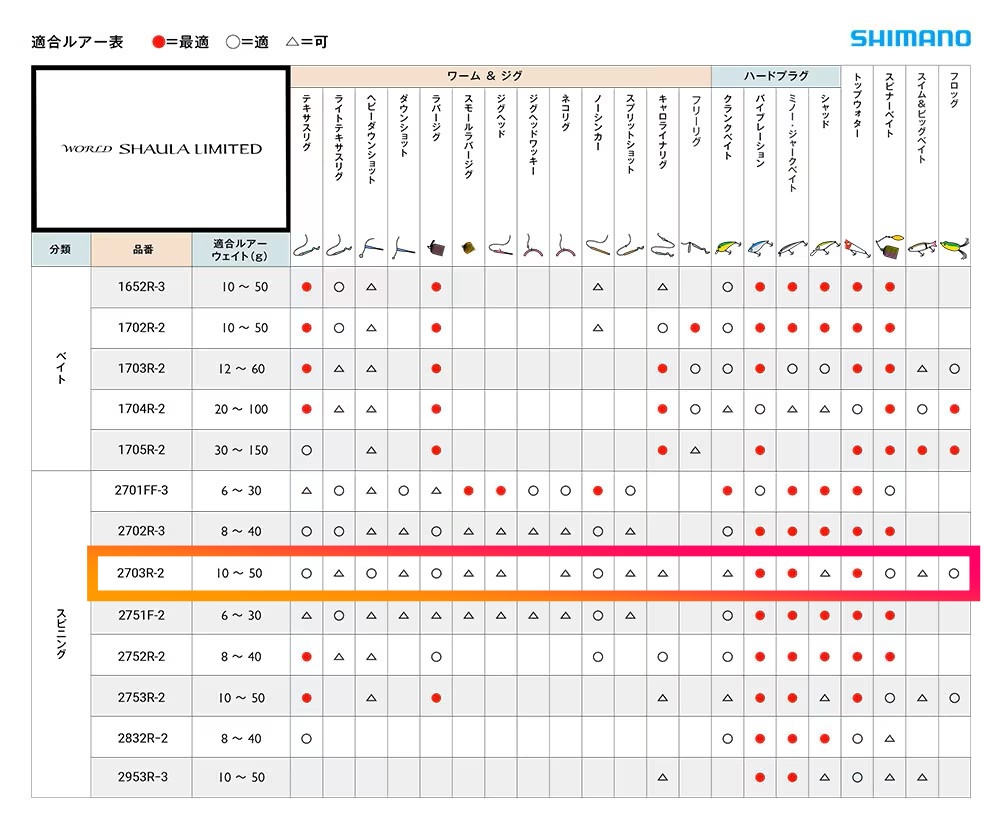Image resolution: width=1000 pixels, height=828 pixels.
Task: Select the crankbait lure illustration
Action: [x=727, y=247]
